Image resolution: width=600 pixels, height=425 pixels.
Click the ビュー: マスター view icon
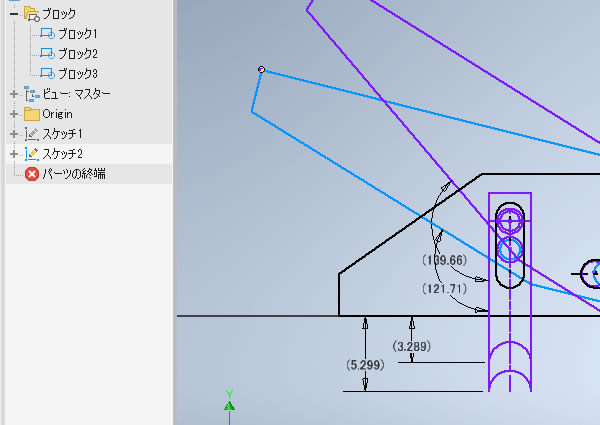[31, 94]
